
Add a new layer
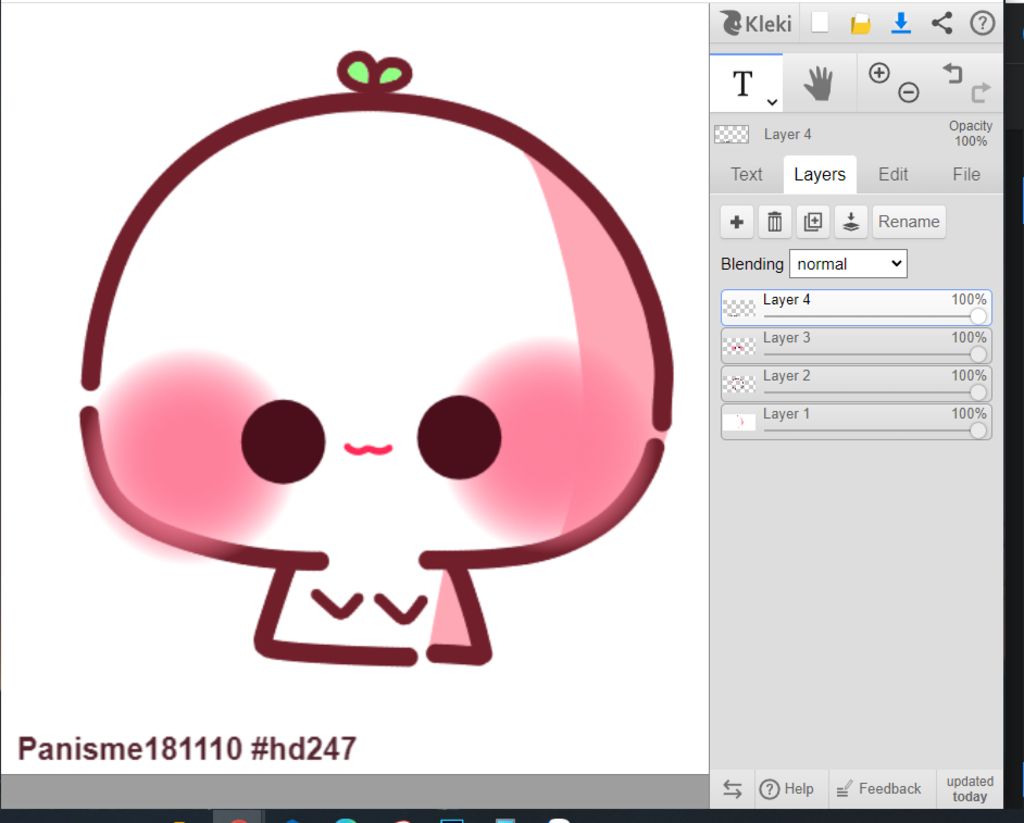(737, 222)
